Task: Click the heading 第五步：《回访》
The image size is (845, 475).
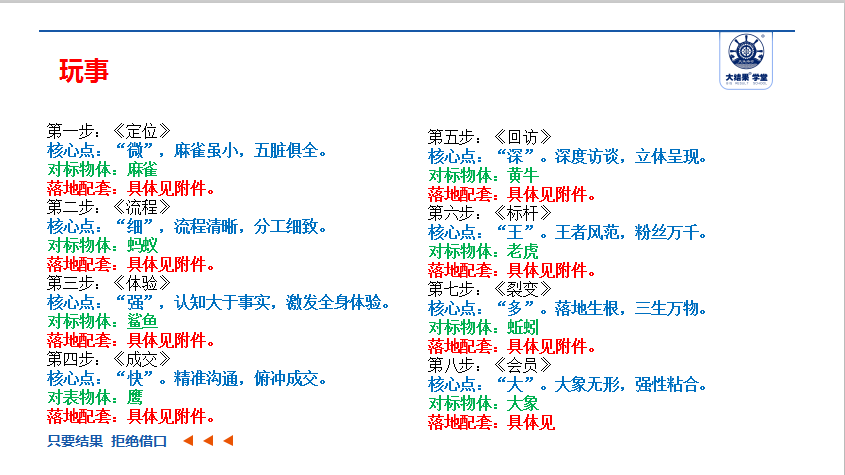Action: pyautogui.click(x=490, y=137)
